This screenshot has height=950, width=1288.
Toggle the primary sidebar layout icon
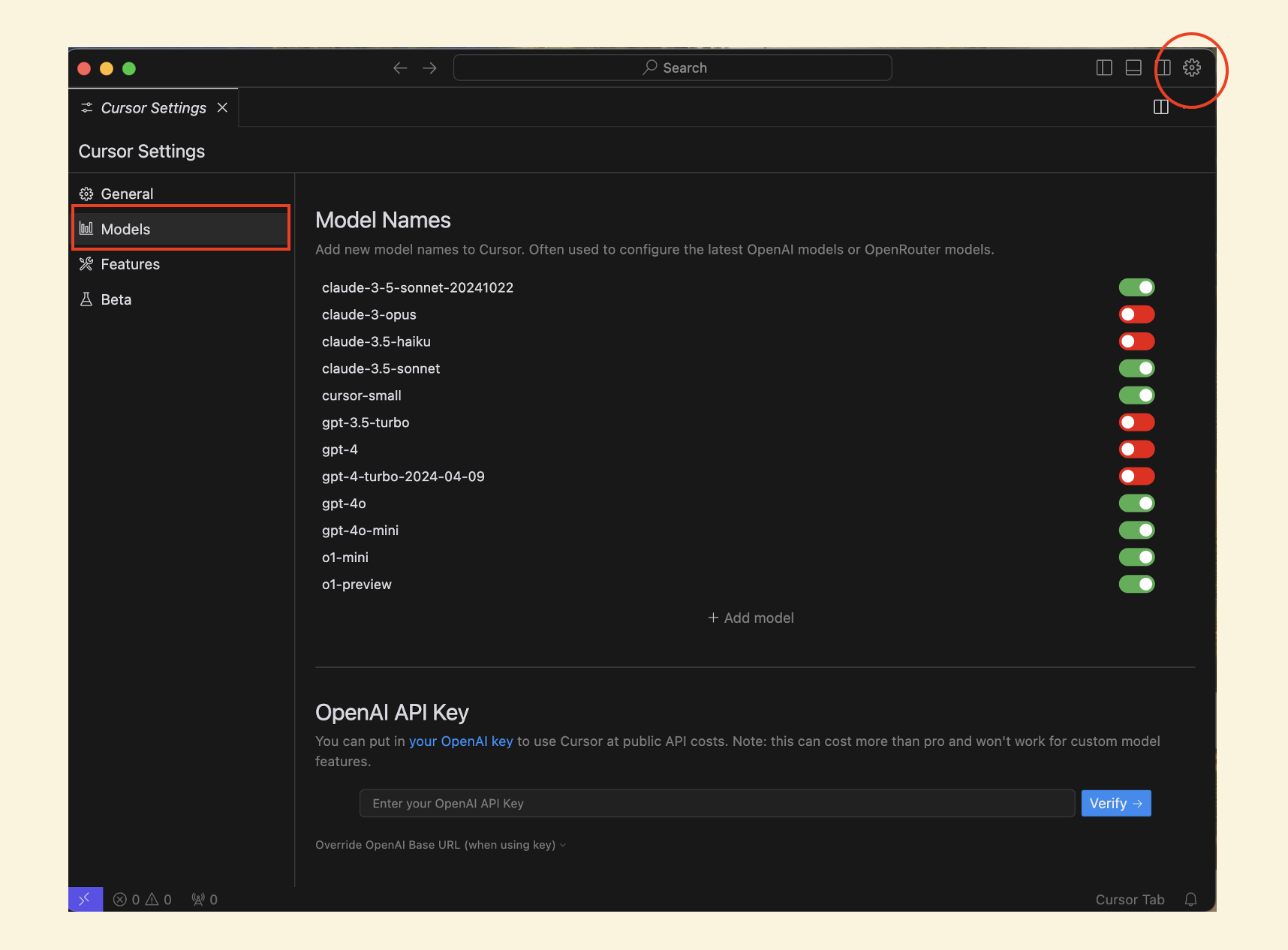pos(1104,68)
